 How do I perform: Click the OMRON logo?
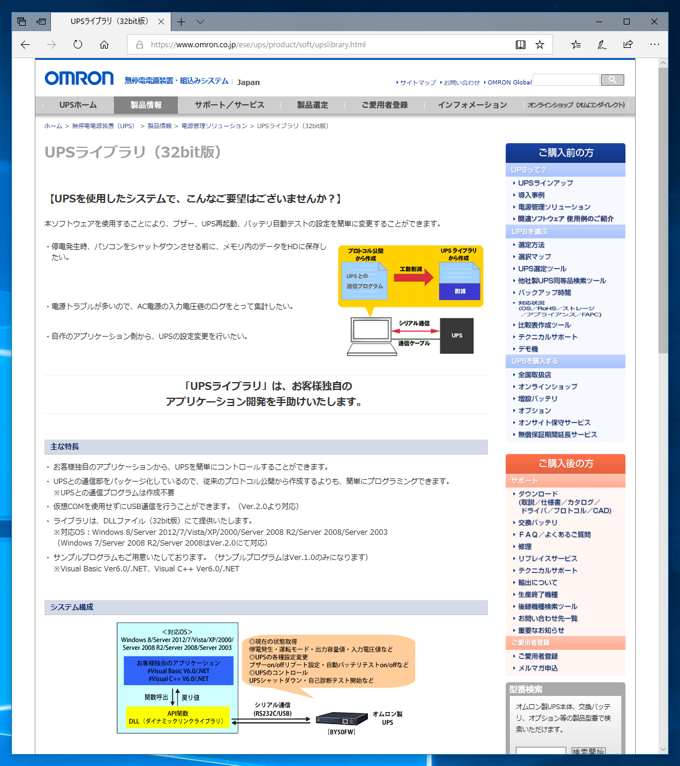[x=79, y=78]
